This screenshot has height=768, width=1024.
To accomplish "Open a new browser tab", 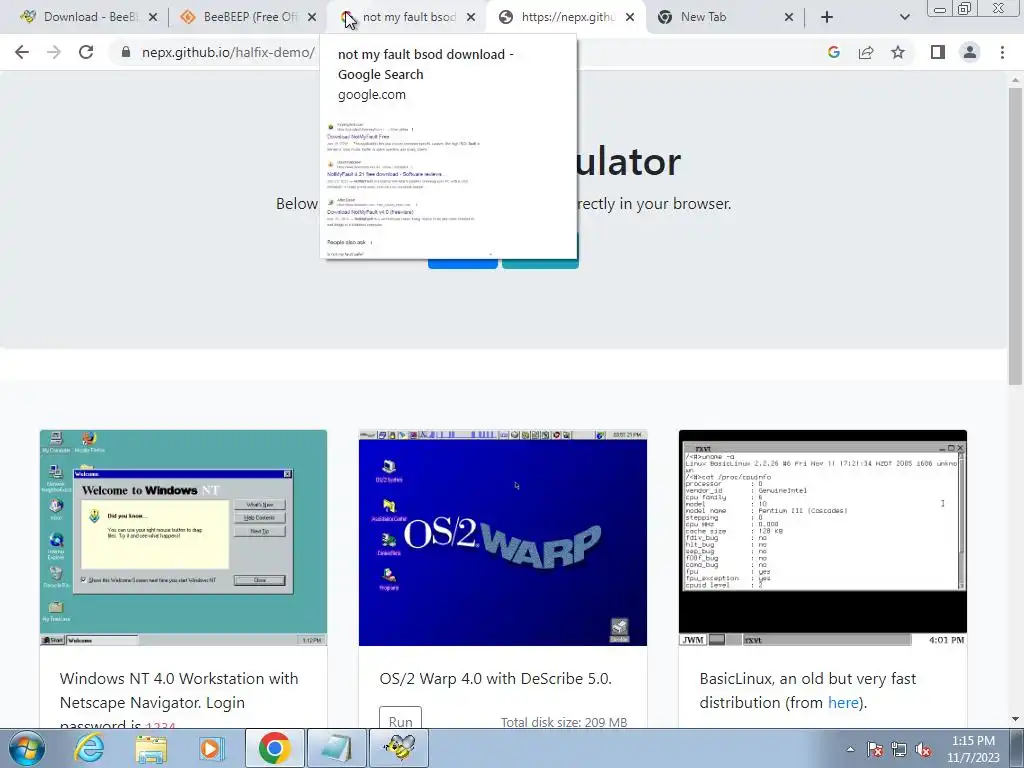I will point(827,17).
